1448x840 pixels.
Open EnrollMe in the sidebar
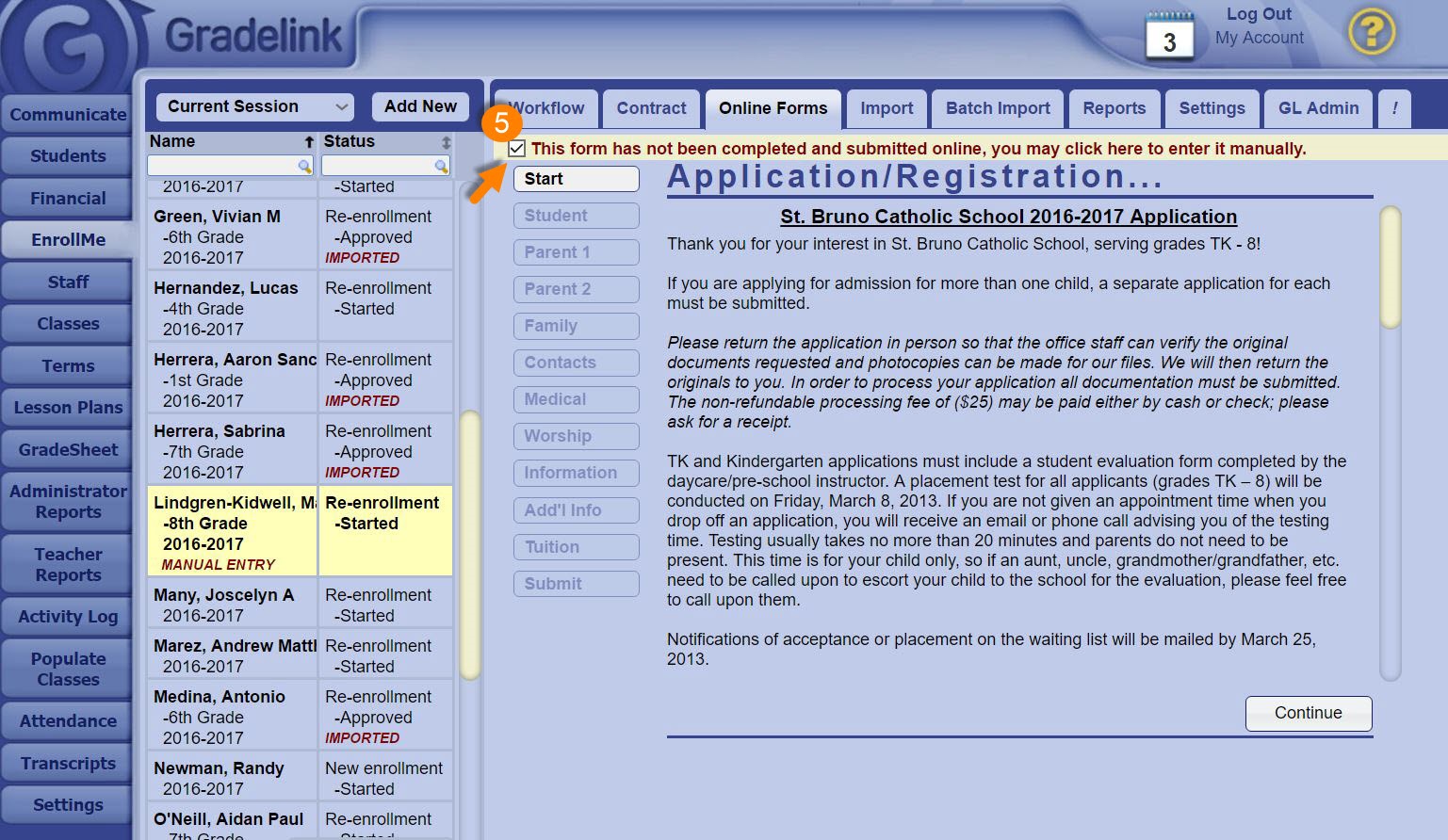[67, 240]
